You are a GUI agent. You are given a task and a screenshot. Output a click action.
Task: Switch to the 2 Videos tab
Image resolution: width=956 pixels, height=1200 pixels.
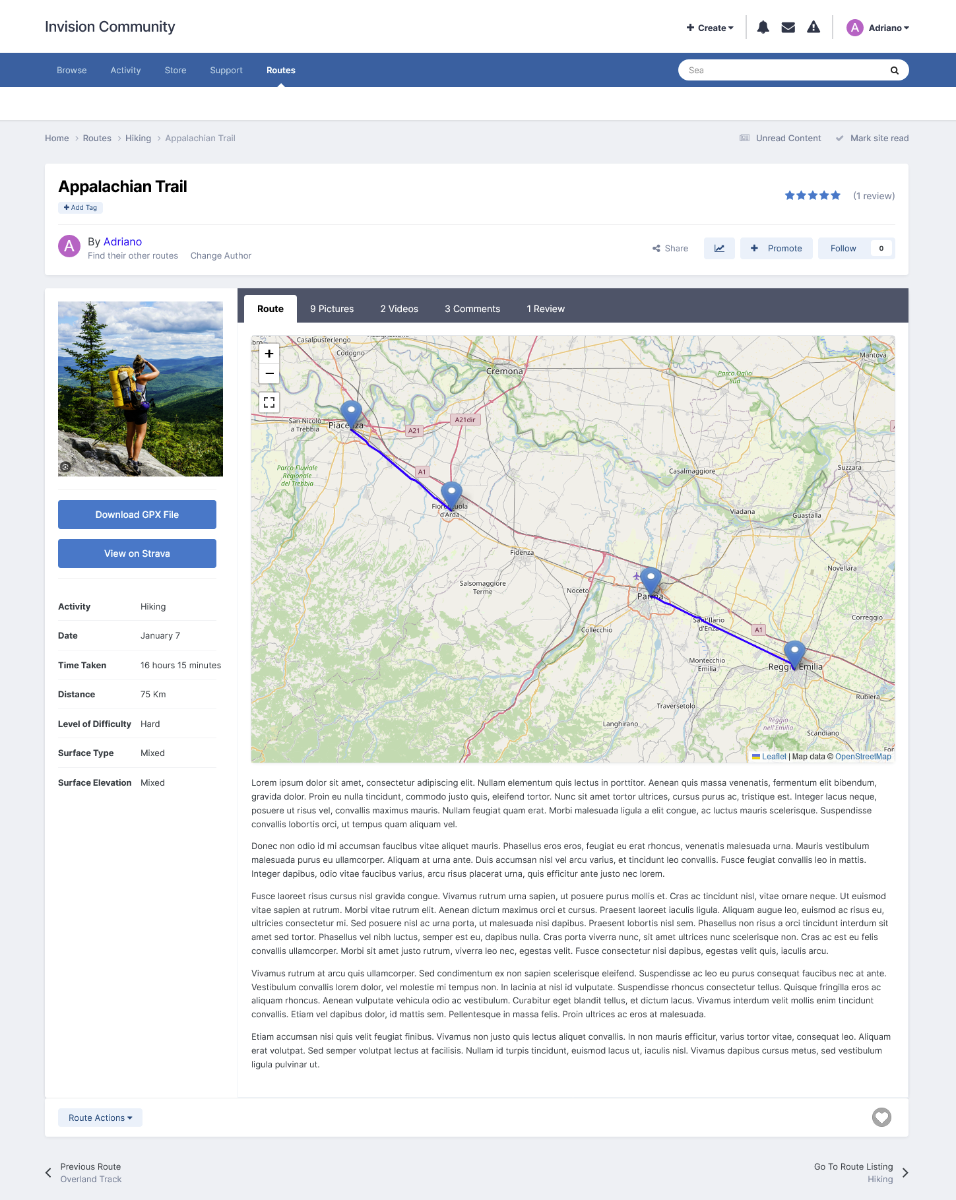(x=399, y=309)
